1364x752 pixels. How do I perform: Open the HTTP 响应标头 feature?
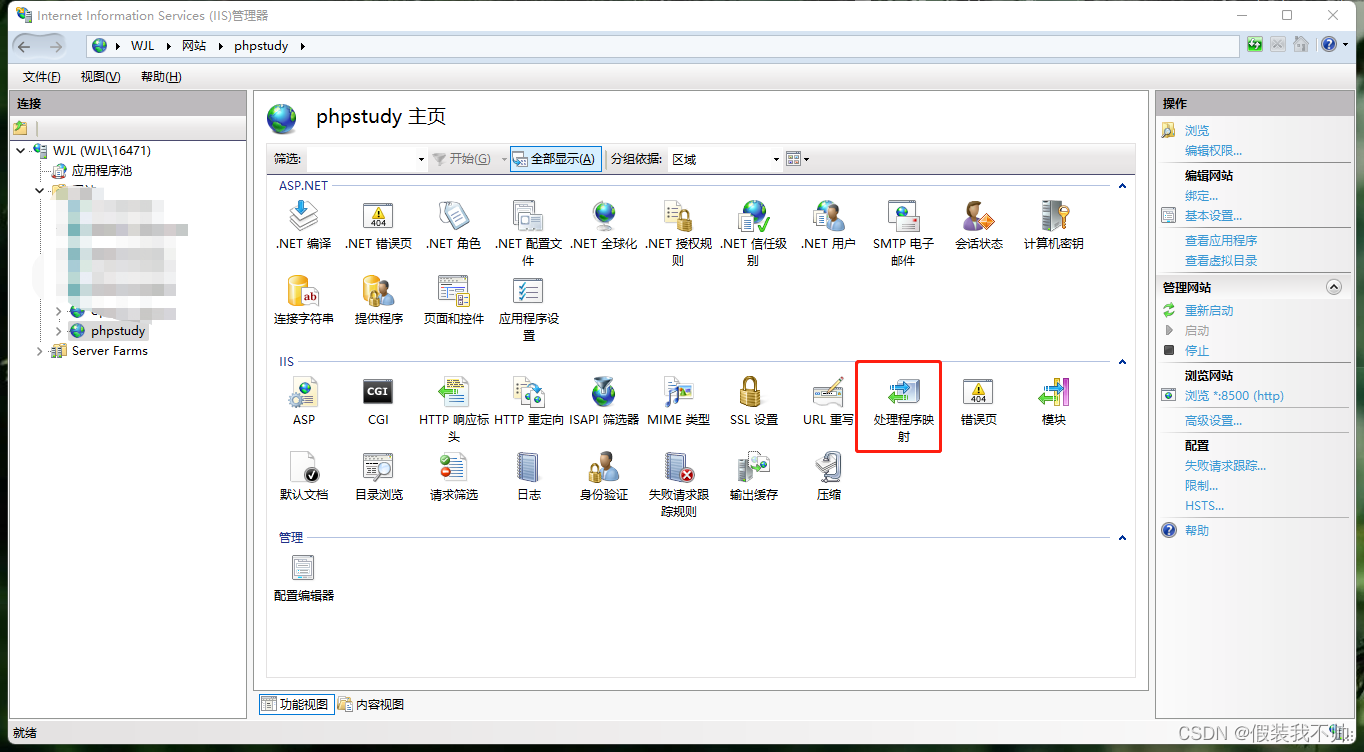pyautogui.click(x=453, y=410)
